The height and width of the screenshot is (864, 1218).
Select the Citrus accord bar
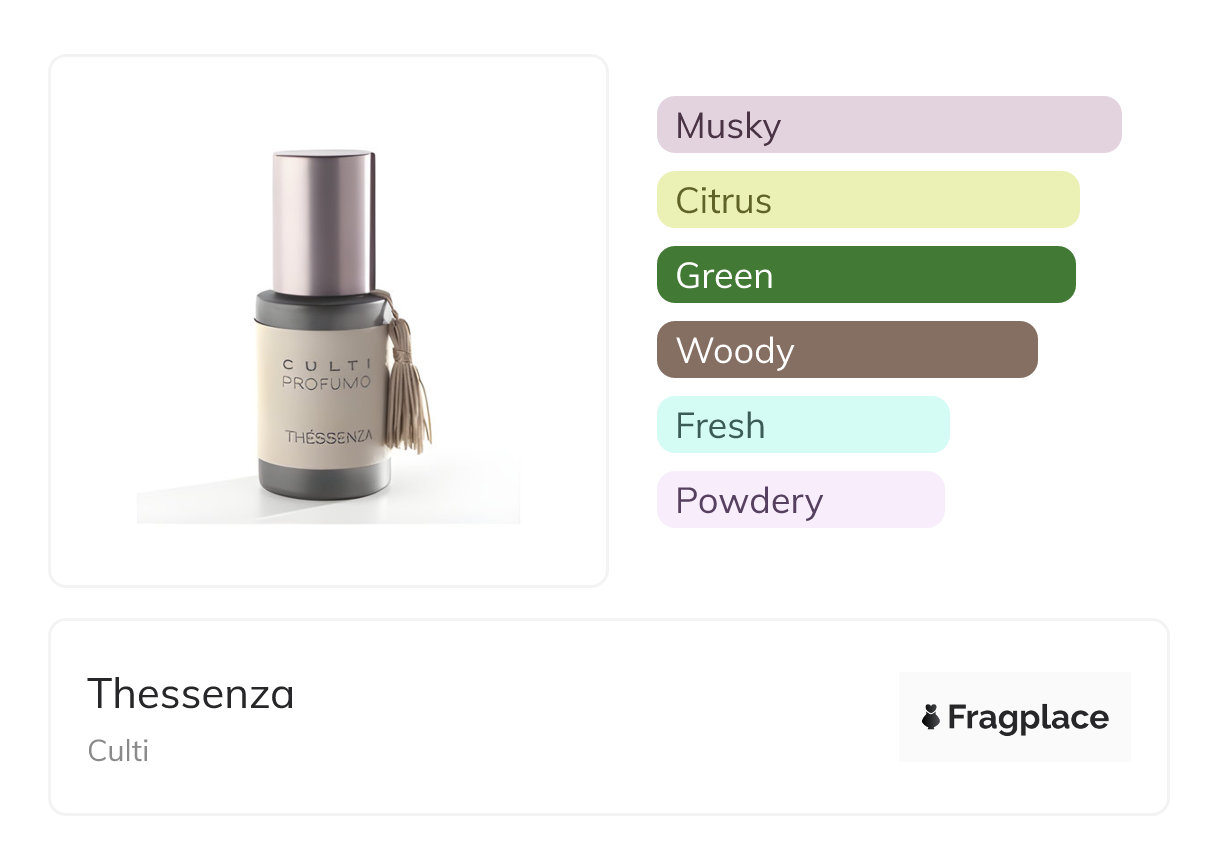tap(867, 200)
